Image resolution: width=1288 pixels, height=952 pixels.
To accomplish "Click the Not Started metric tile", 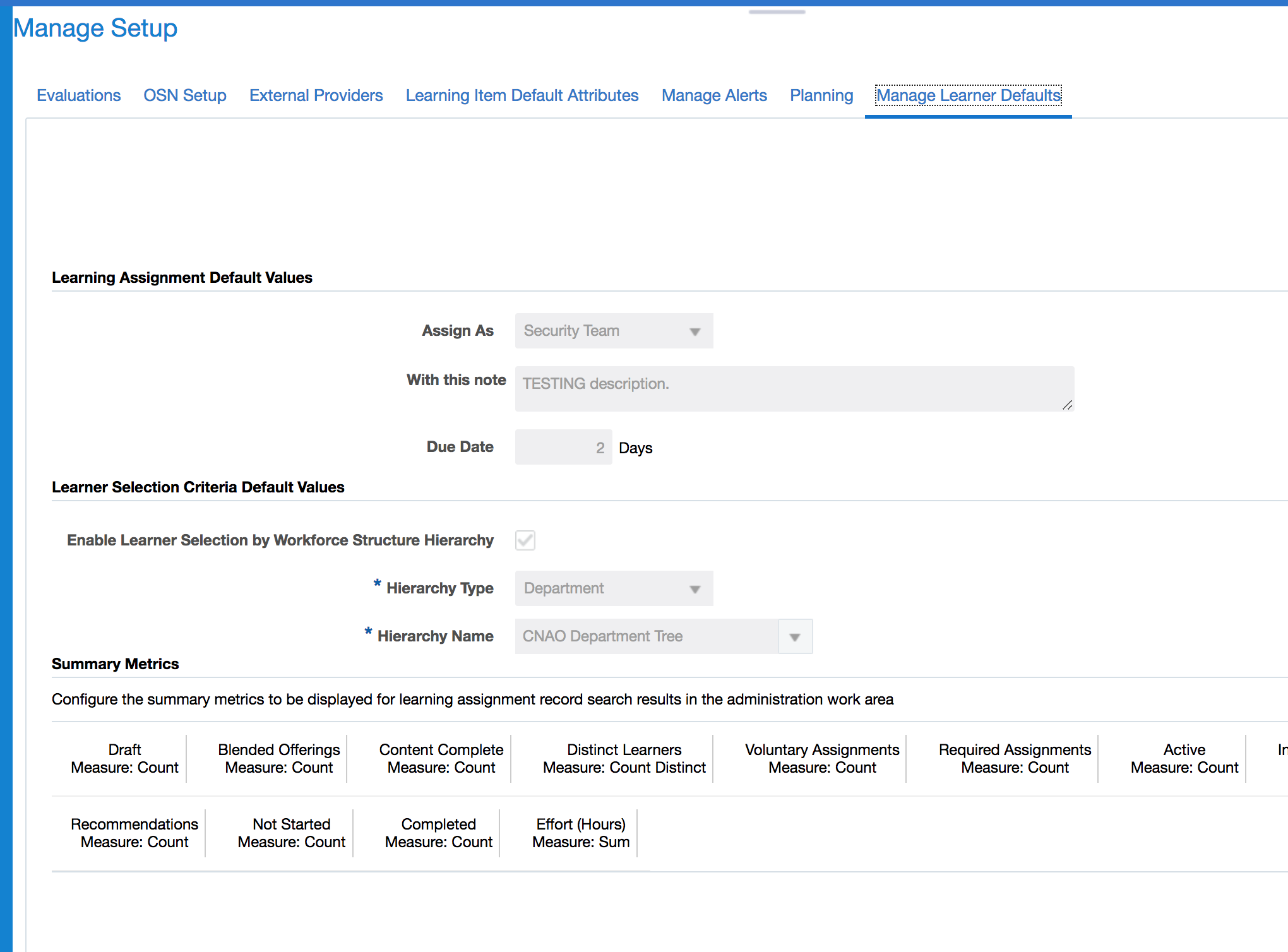I will point(291,833).
